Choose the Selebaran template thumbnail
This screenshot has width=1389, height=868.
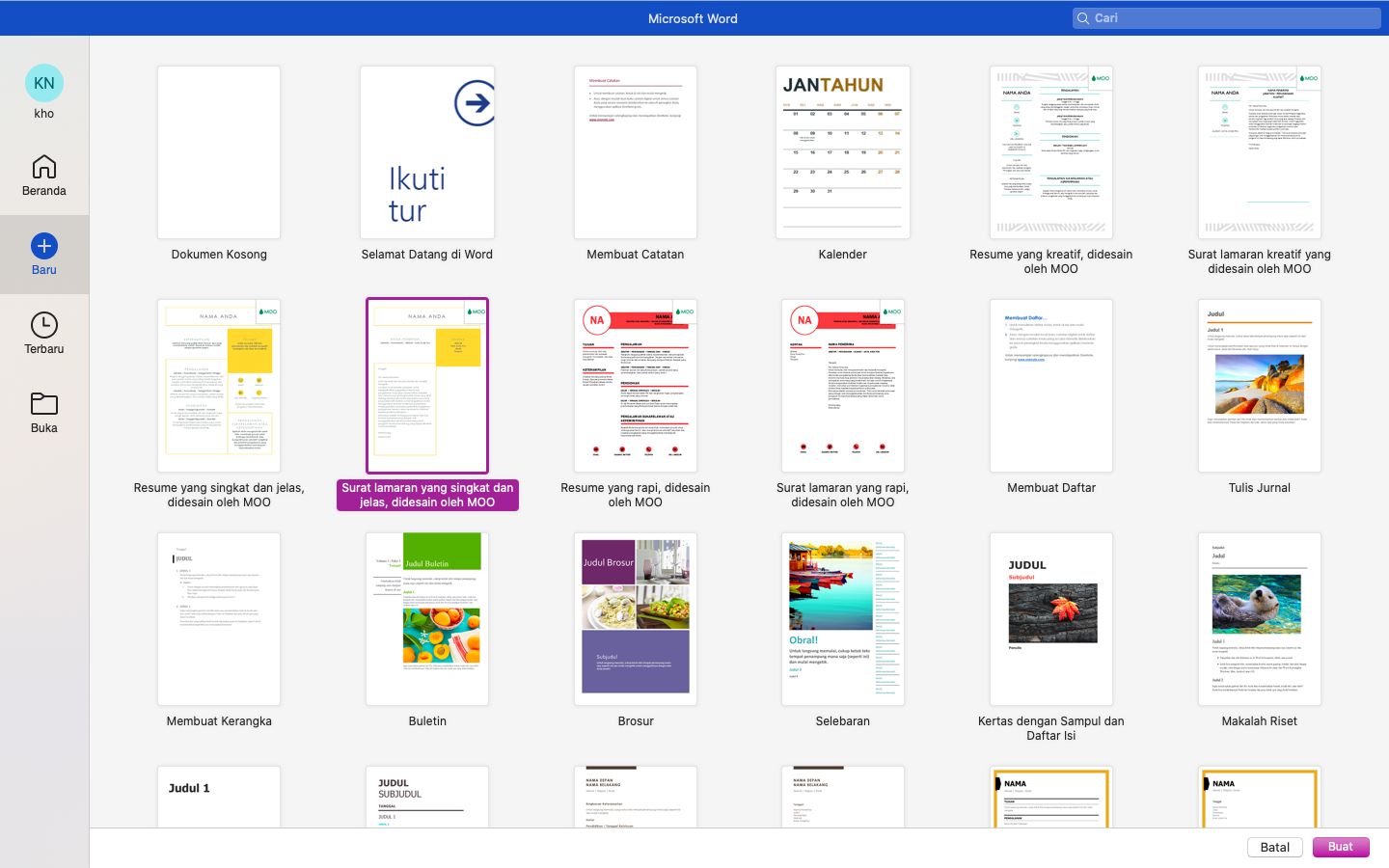click(x=843, y=619)
